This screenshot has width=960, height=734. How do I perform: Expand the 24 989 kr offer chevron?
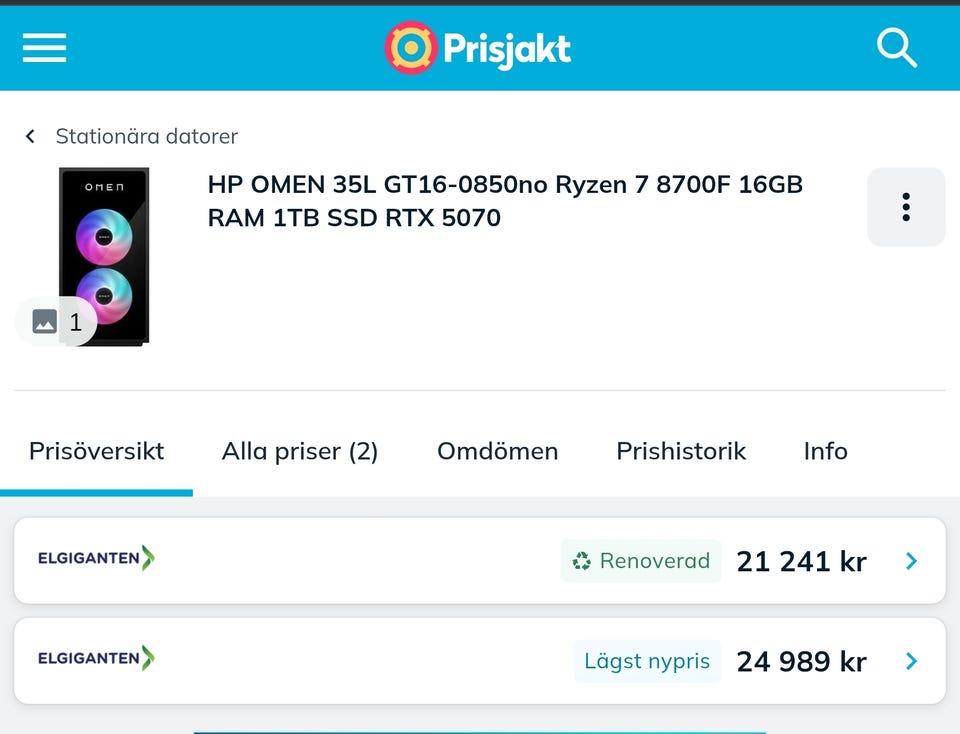point(911,661)
